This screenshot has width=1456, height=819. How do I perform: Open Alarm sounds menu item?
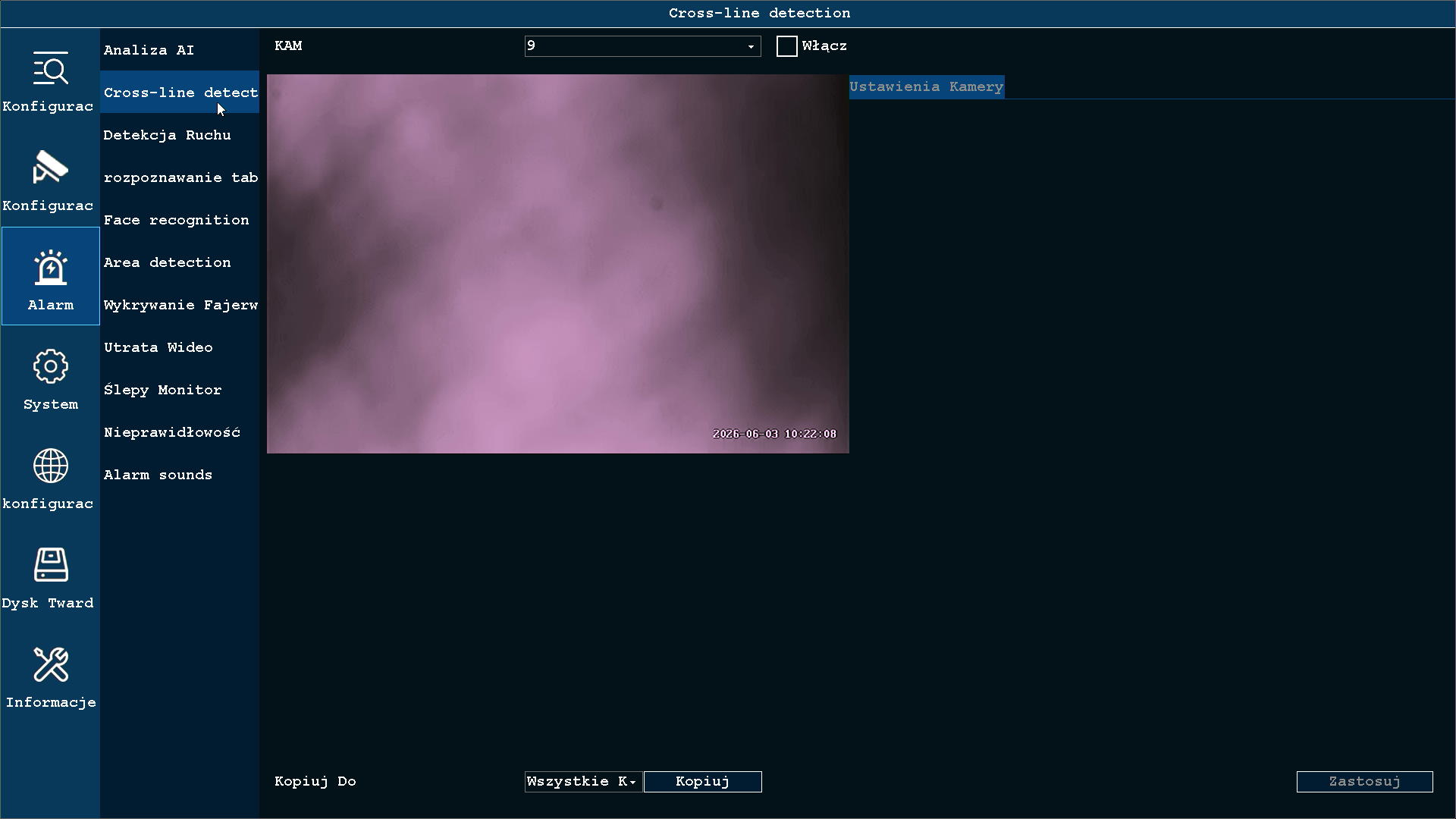tap(180, 475)
